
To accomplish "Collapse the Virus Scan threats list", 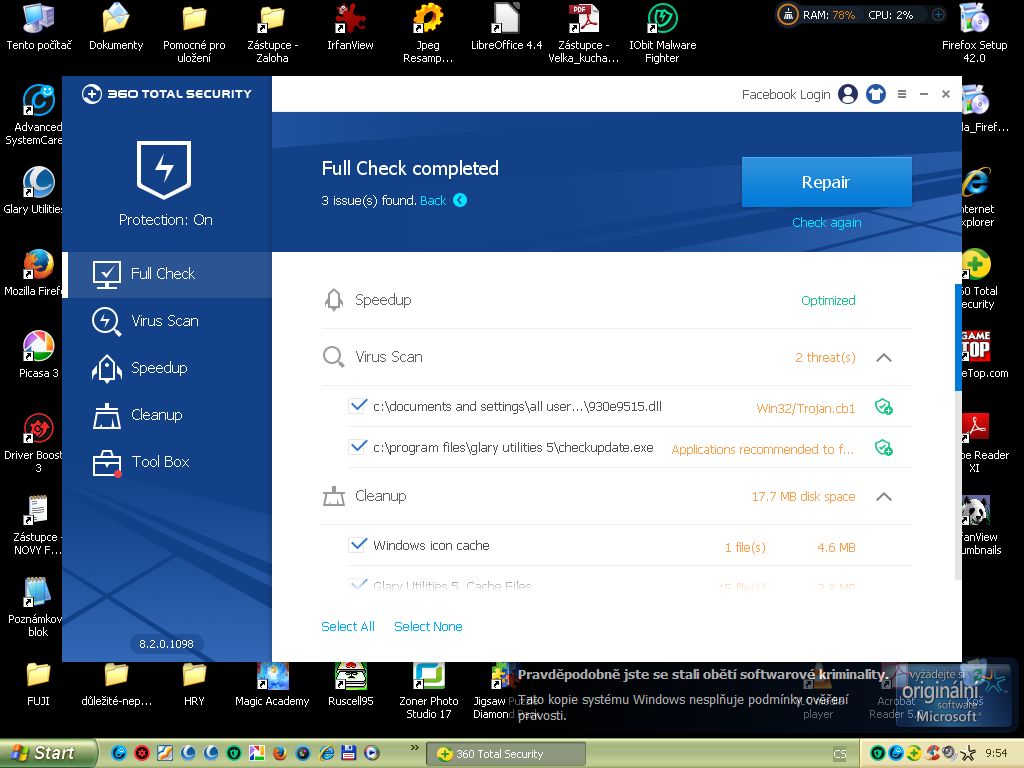I will (x=884, y=357).
